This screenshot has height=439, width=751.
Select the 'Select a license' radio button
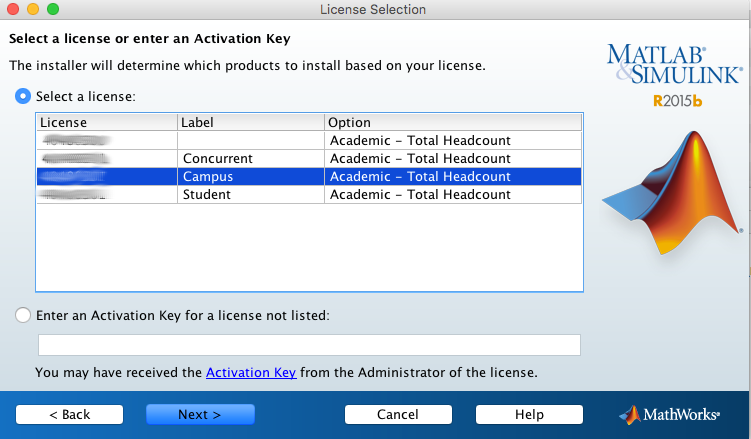(23, 97)
